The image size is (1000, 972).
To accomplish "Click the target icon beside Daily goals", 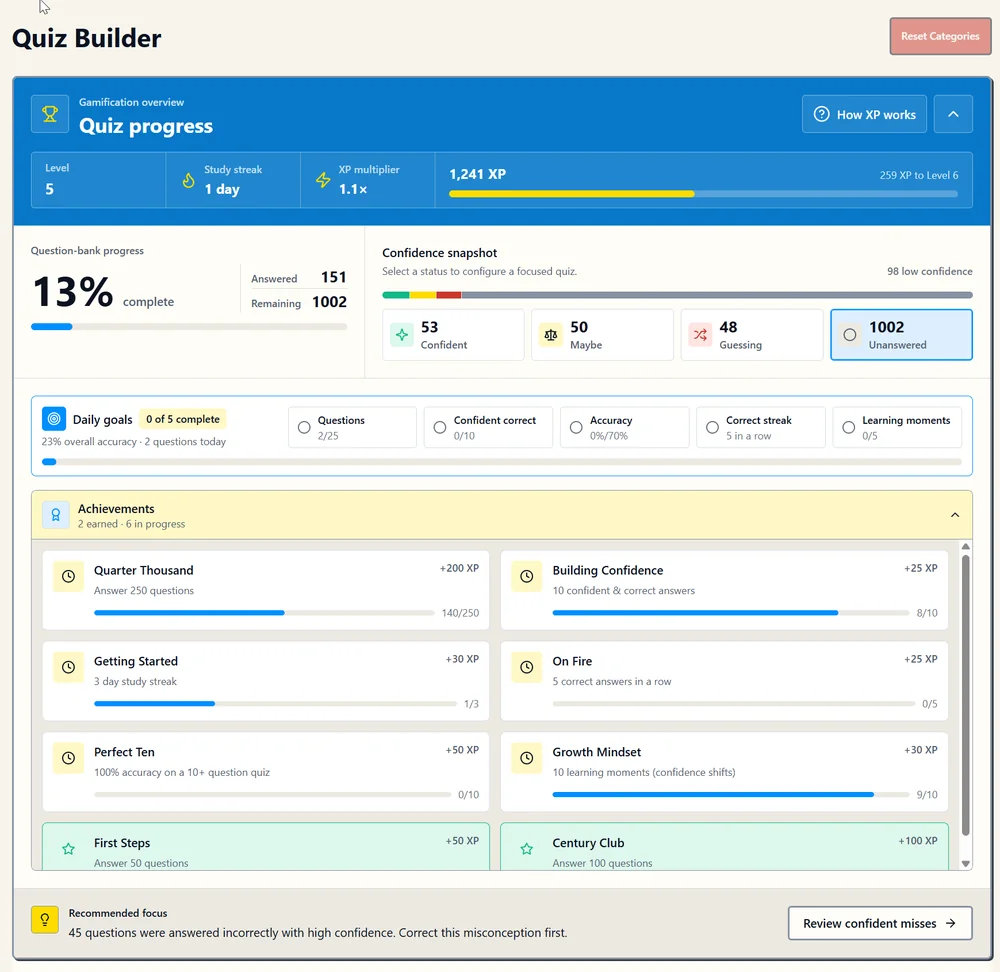I will (54, 419).
